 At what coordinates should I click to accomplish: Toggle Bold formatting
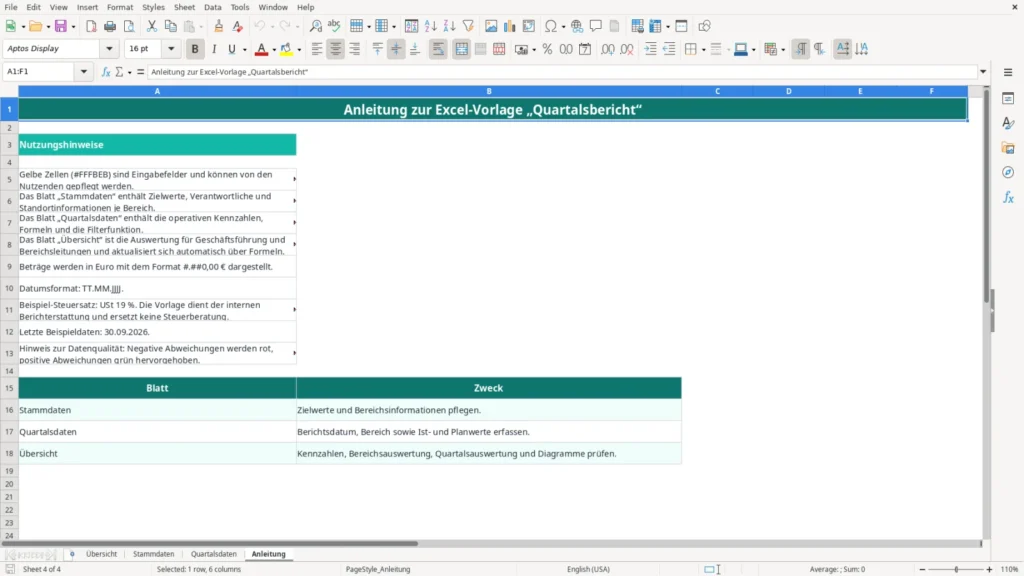[195, 49]
